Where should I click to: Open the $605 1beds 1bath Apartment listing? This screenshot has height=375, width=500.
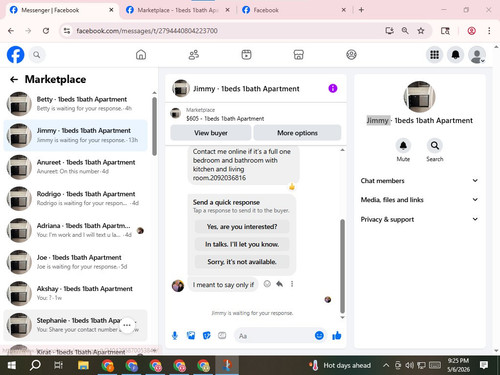[225, 119]
